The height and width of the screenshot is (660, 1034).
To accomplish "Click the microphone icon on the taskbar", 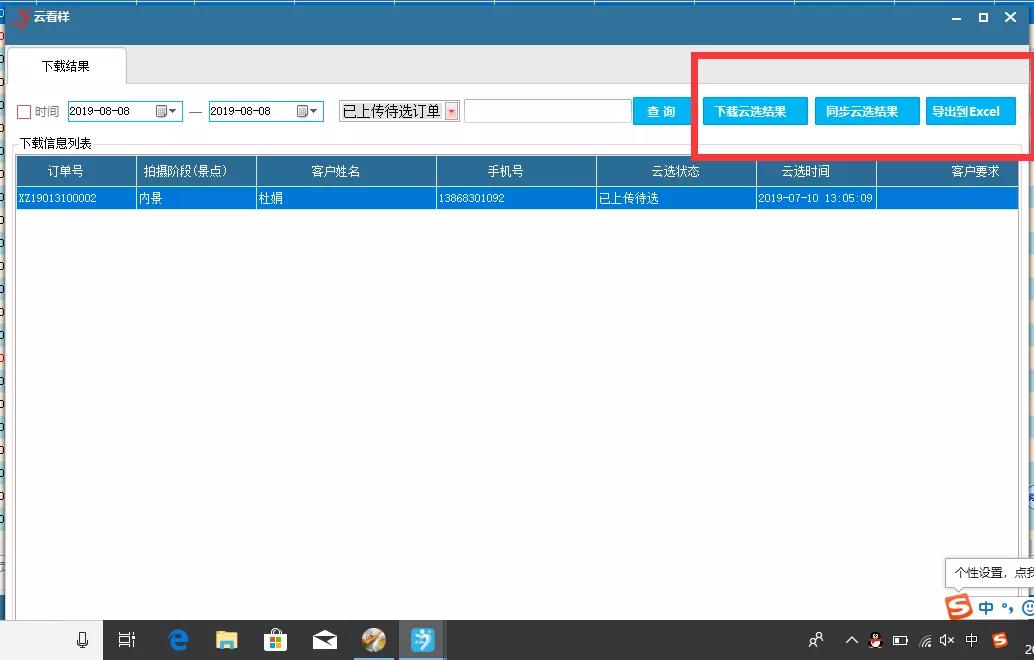I will pos(82,639).
